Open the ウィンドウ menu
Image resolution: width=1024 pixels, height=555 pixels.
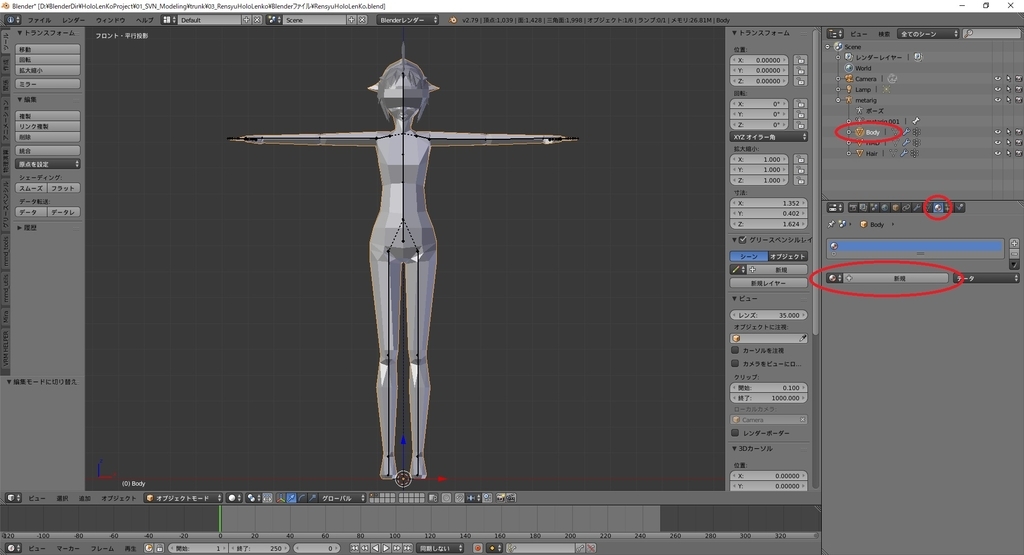(111, 20)
